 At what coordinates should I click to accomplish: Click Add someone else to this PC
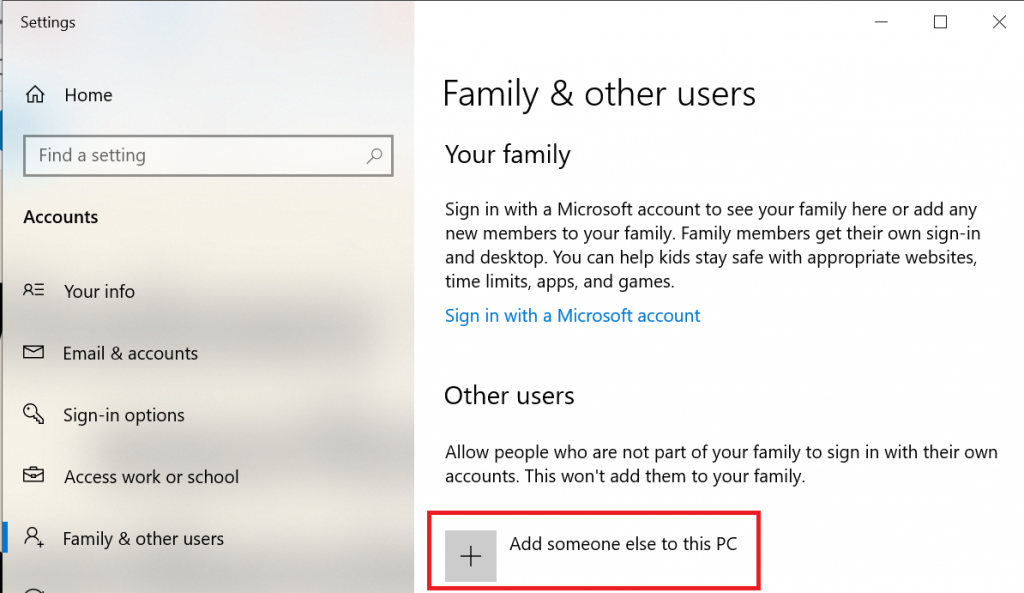pos(594,552)
